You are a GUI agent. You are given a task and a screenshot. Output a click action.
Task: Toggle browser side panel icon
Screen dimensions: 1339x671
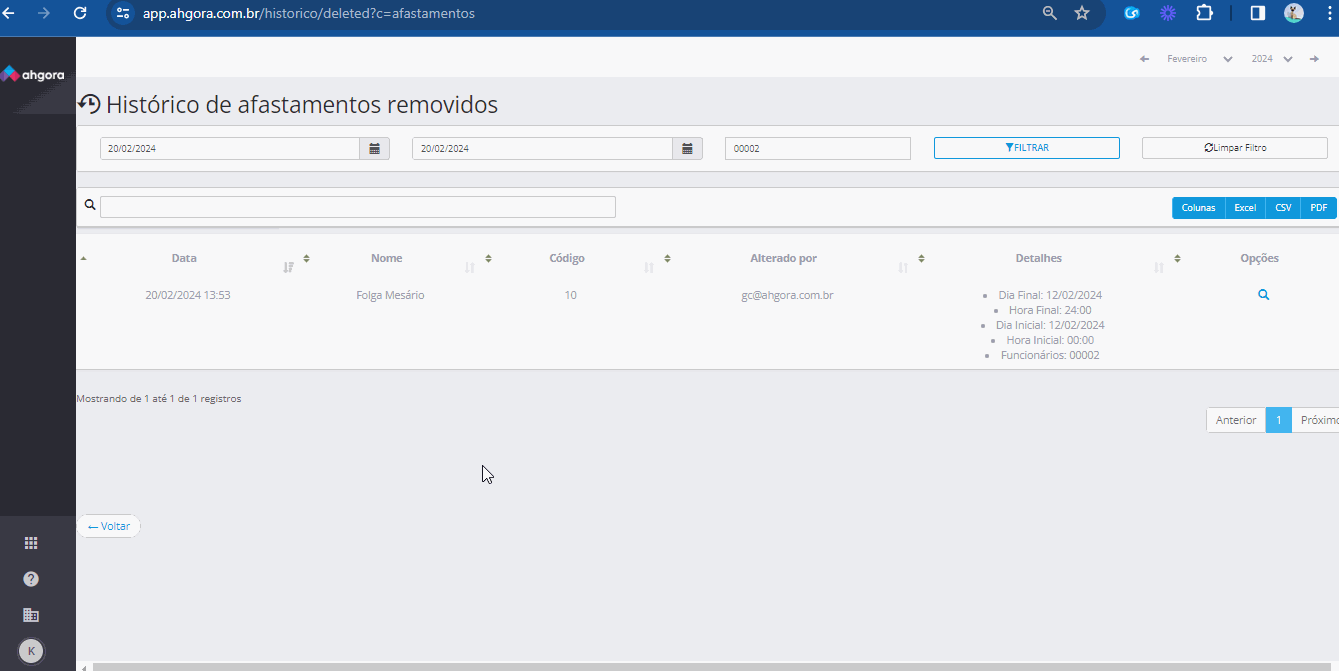pyautogui.click(x=1258, y=13)
